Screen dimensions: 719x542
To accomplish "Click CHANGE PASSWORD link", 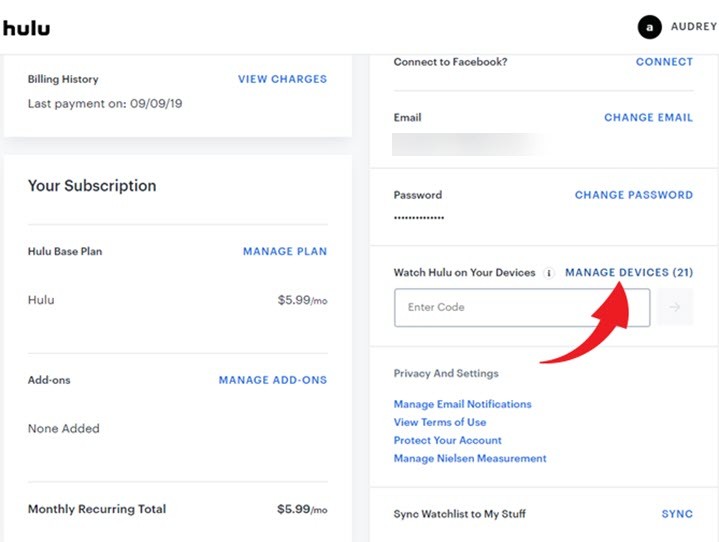I will [x=634, y=195].
